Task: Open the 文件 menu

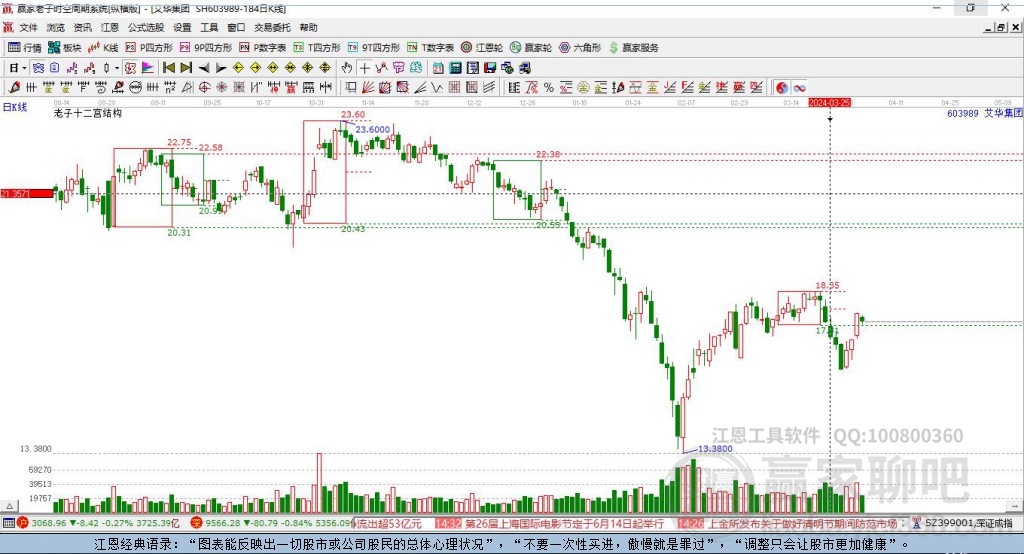Action: [x=29, y=27]
